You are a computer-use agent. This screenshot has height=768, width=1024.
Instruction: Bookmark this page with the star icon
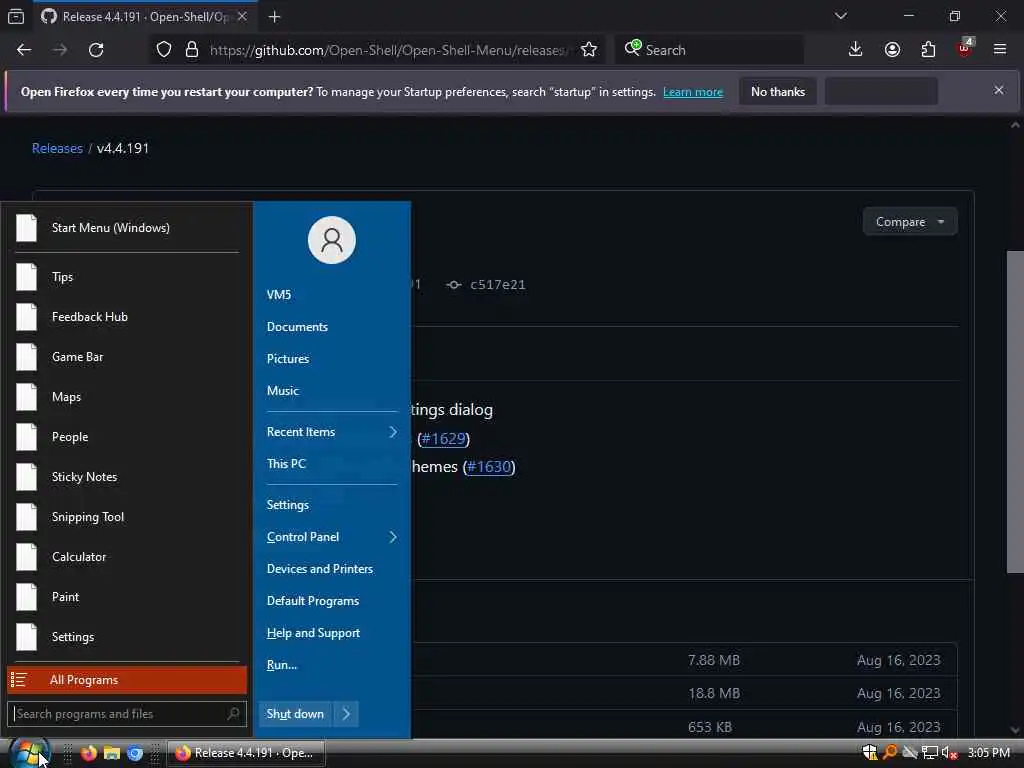(x=588, y=50)
